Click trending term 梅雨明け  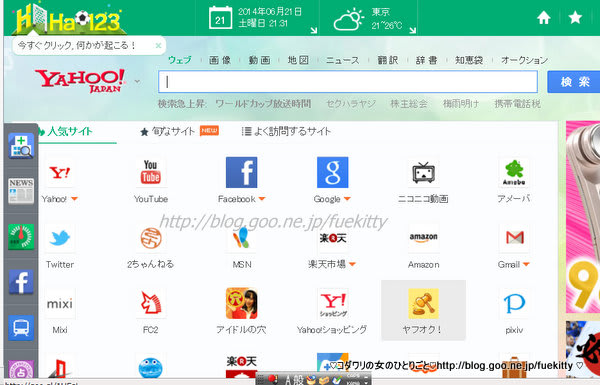coord(461,104)
